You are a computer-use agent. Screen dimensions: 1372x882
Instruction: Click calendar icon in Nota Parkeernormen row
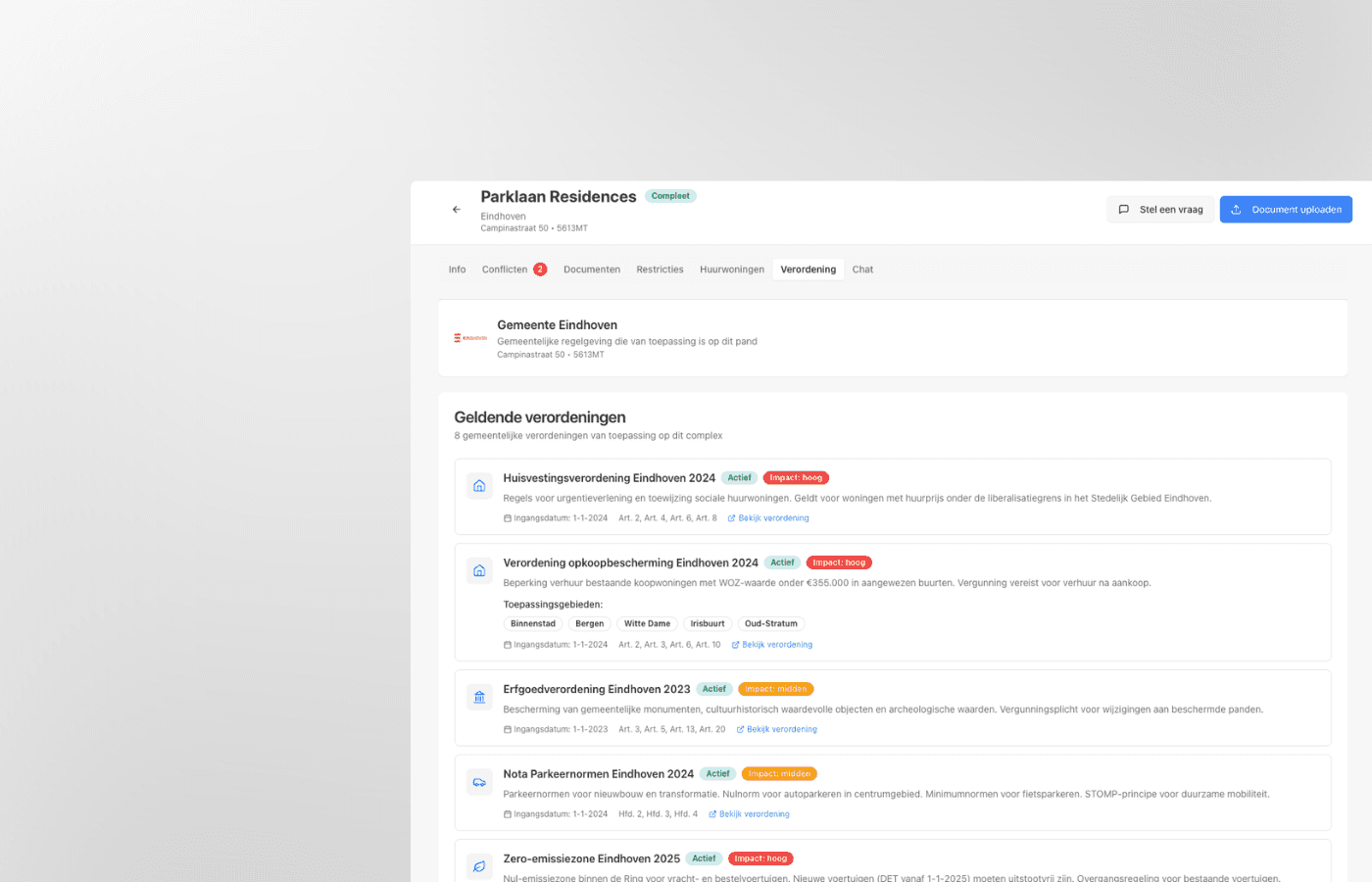coord(508,814)
